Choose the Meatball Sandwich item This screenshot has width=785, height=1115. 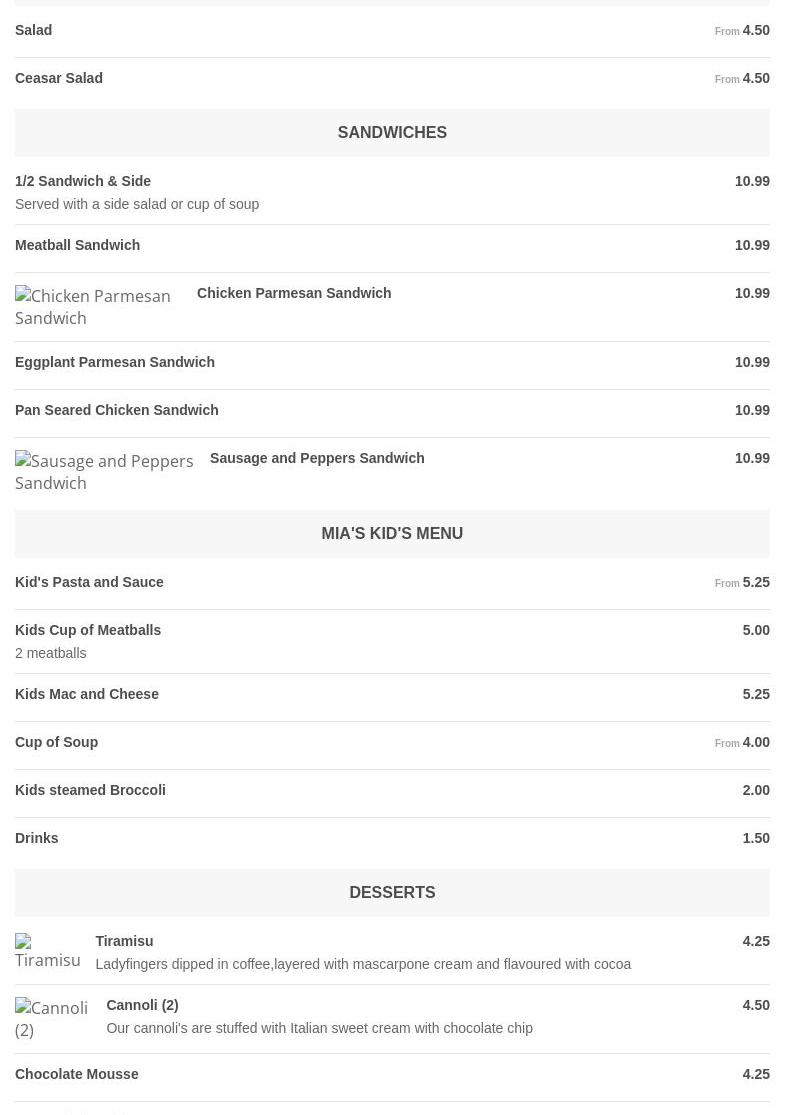pos(78,245)
